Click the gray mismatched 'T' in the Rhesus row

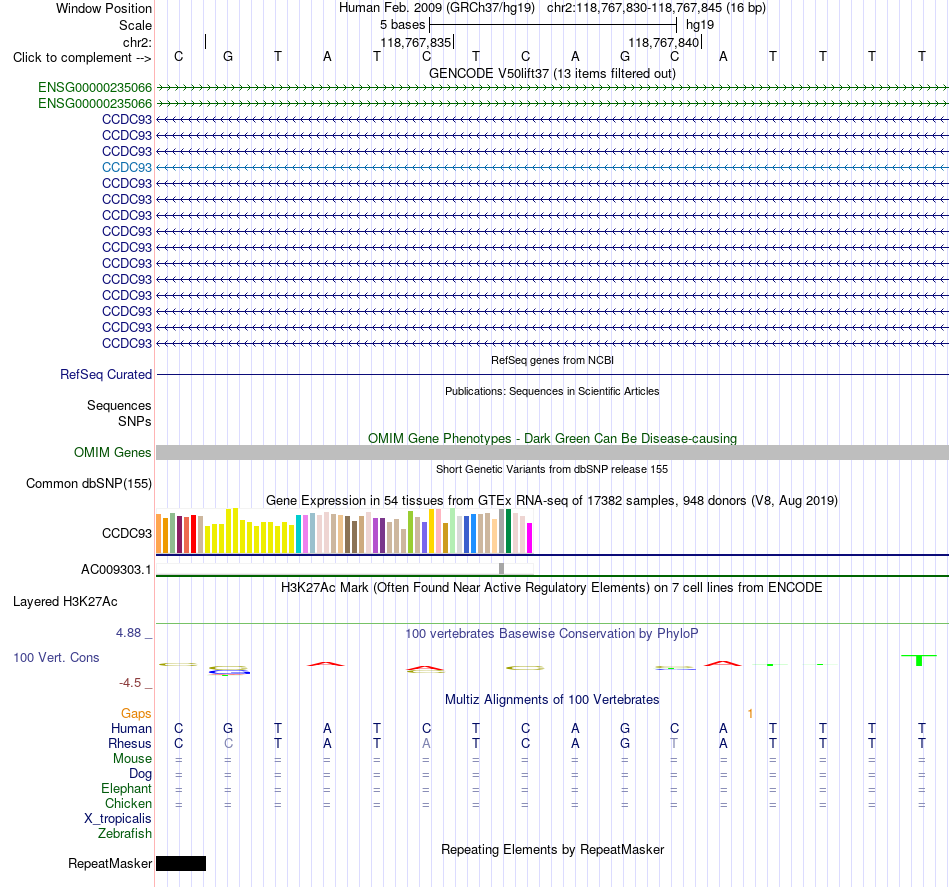pos(674,743)
